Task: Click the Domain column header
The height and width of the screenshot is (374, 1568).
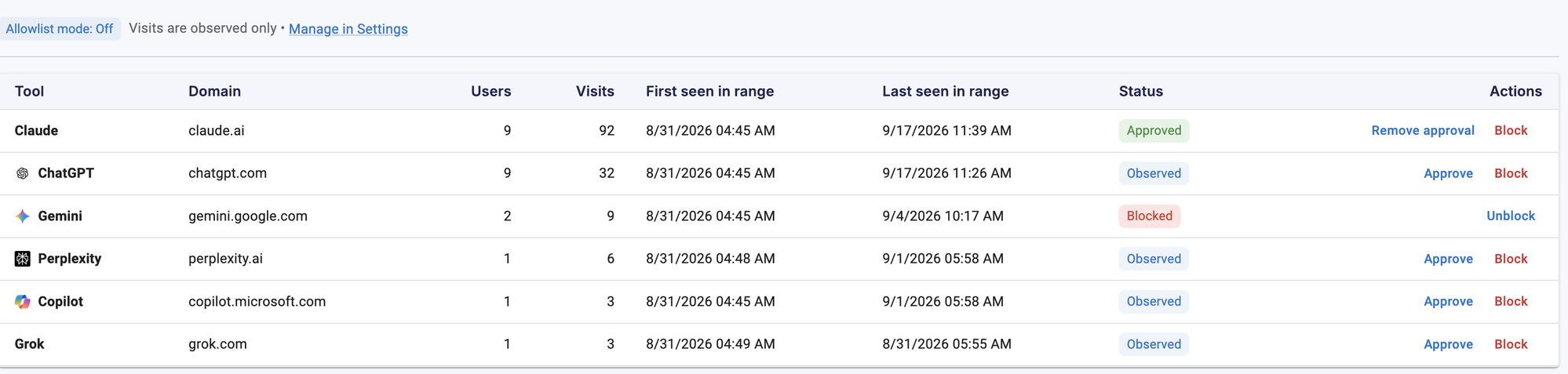Action: pos(214,92)
